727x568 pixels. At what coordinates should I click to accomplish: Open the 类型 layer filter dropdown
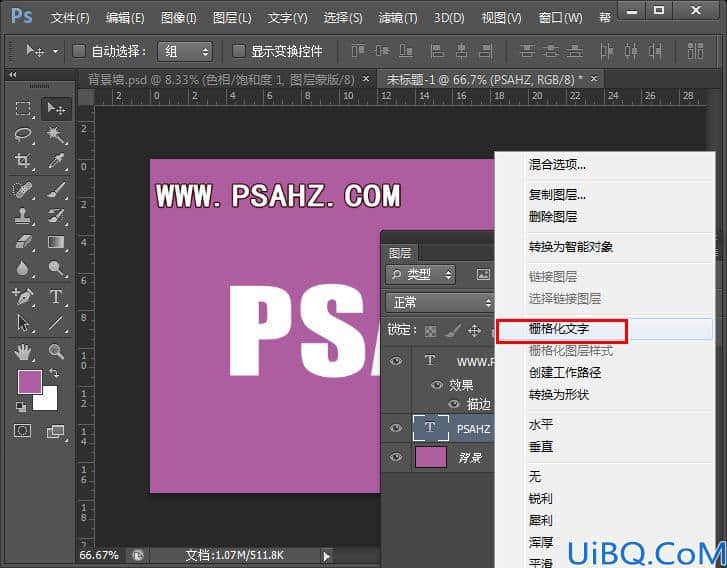421,275
